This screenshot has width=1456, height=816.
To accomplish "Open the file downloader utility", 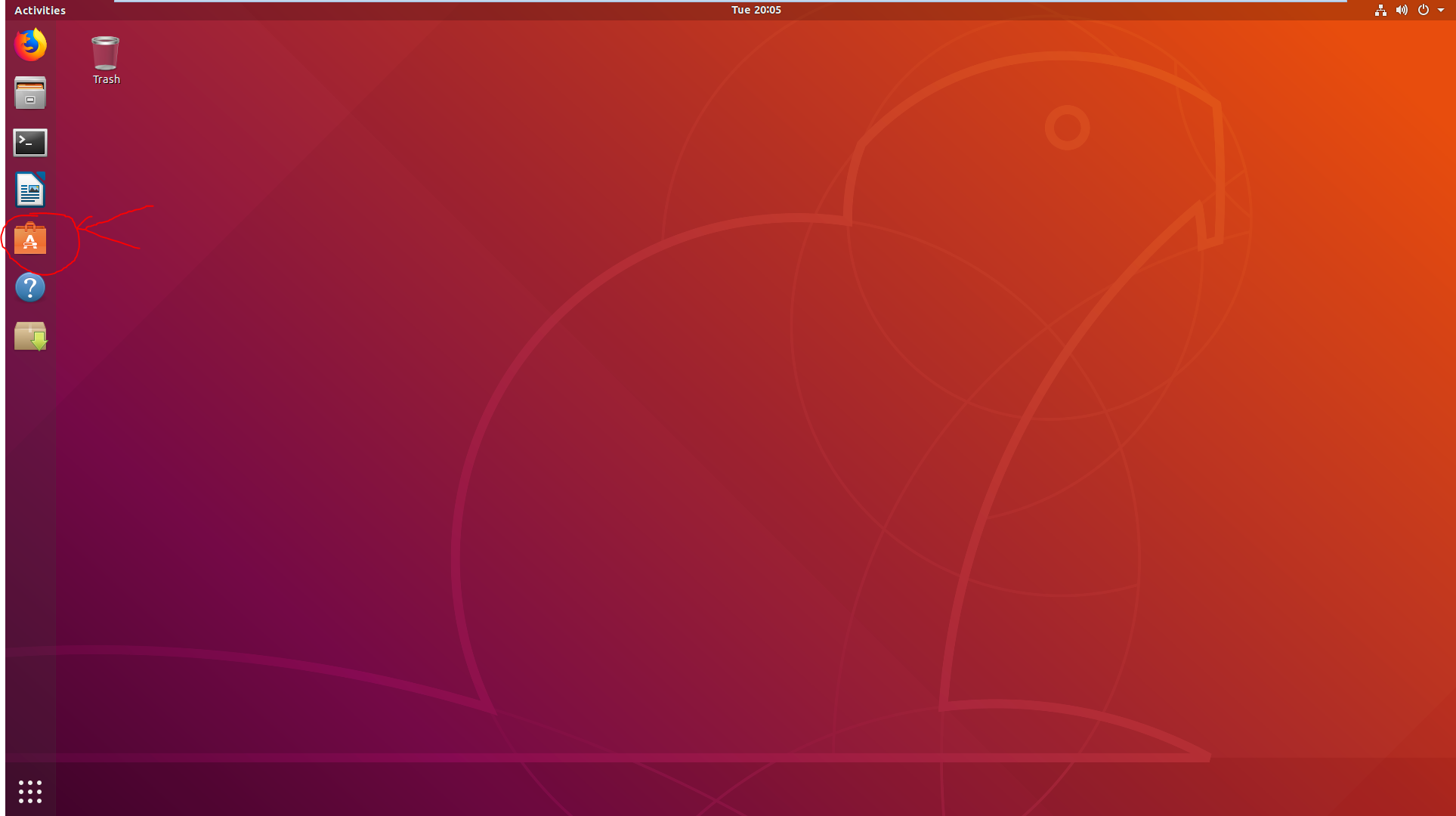I will 29,336.
